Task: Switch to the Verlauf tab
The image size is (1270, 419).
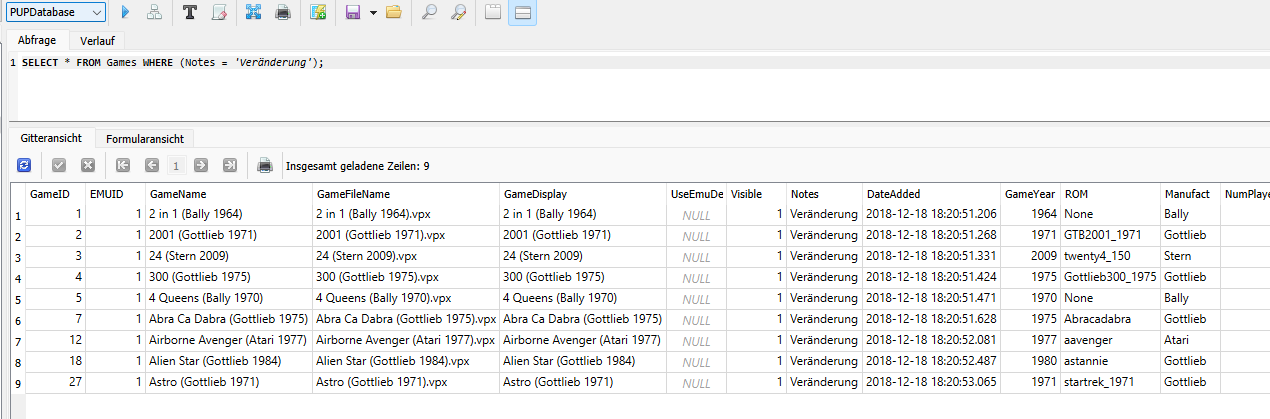Action: point(96,41)
